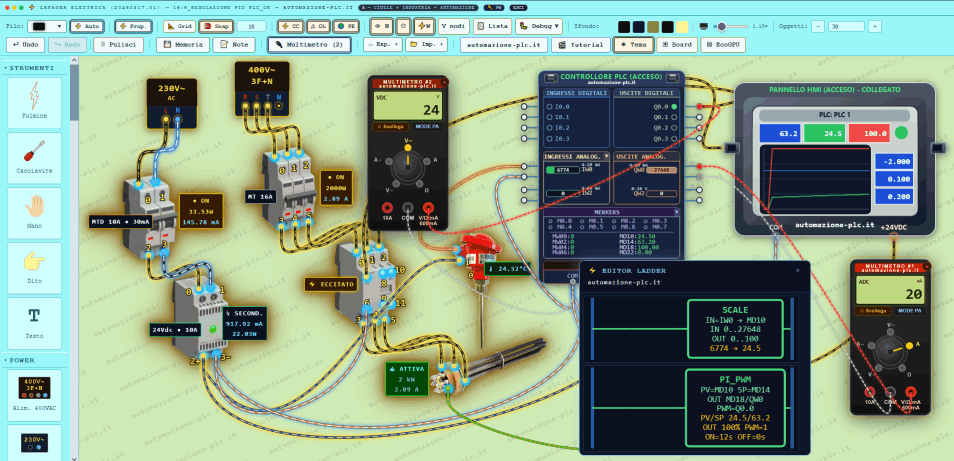Screen dimensions: 954x461
Task: Choose the Mano hand tool
Action: pyautogui.click(x=34, y=212)
